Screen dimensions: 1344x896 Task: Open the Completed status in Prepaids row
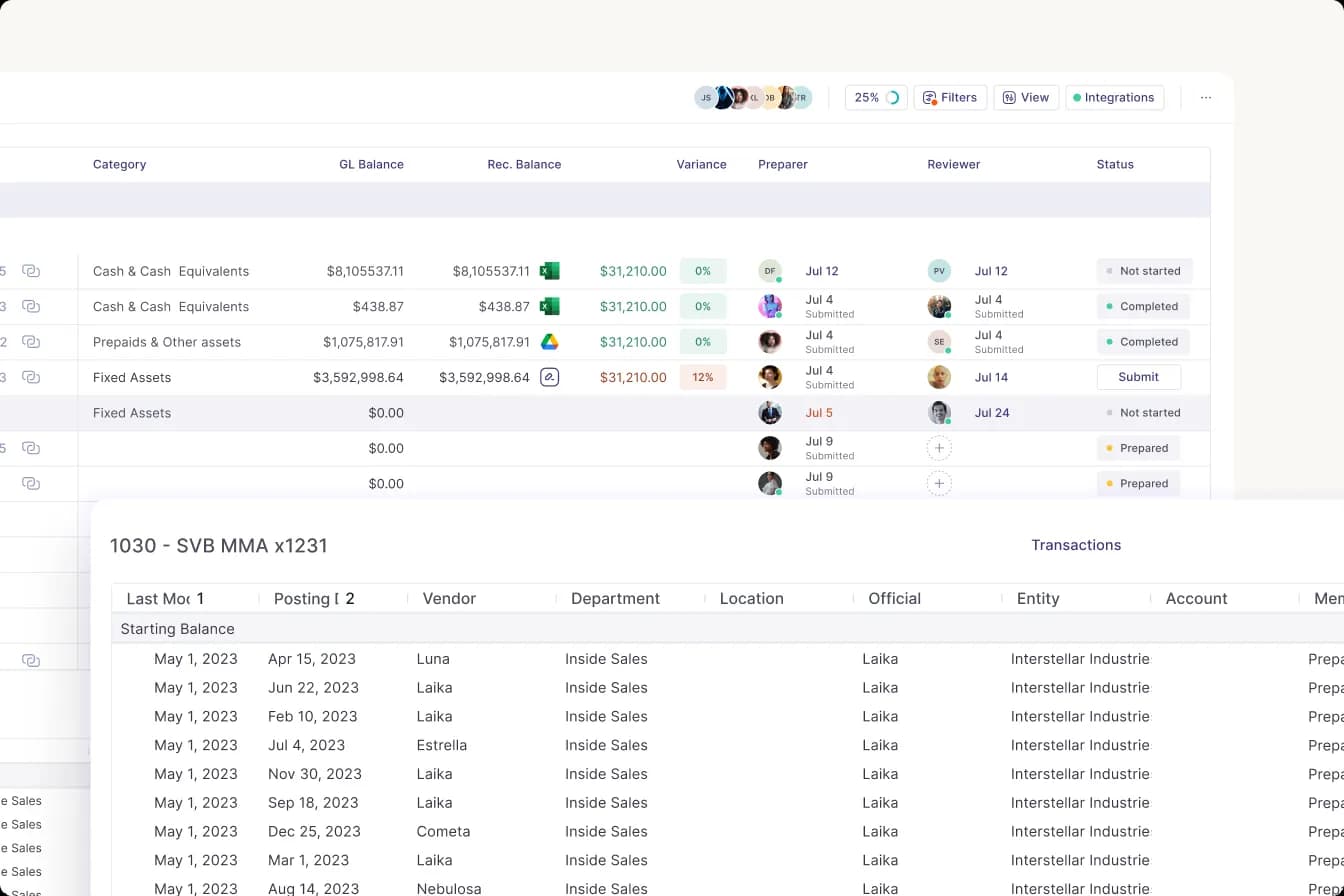[1143, 342]
